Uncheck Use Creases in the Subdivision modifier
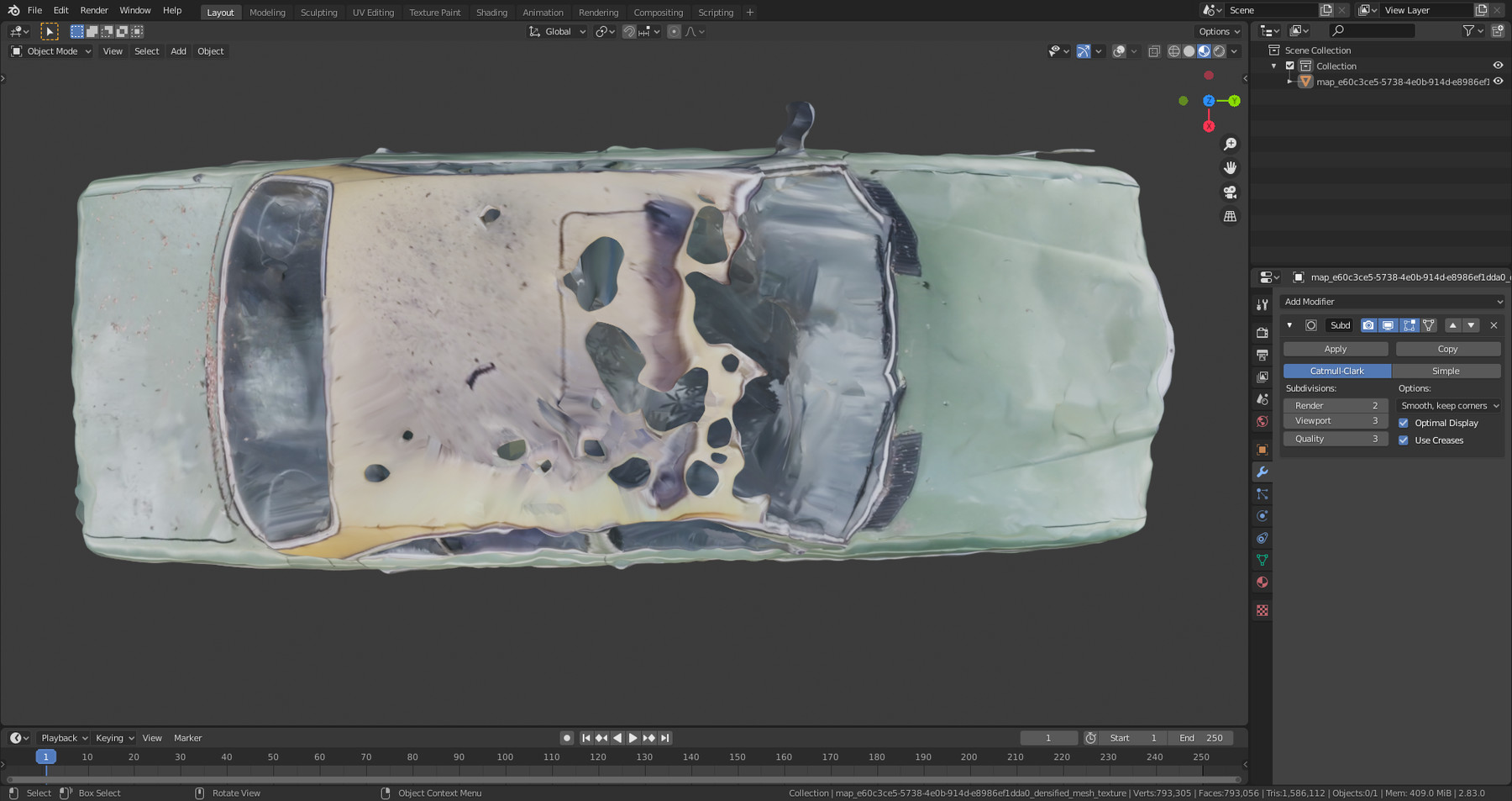Screen dimensions: 1512x801 1404,440
